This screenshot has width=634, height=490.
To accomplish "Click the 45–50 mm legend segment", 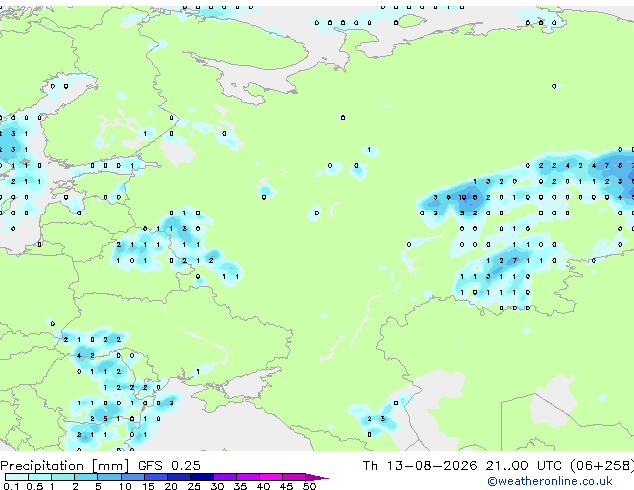I will [x=294, y=477].
